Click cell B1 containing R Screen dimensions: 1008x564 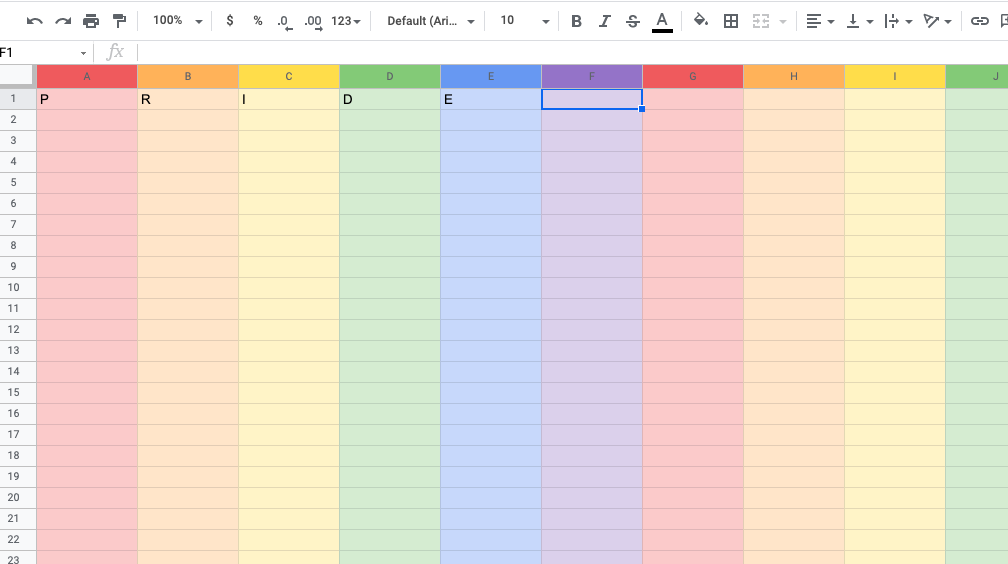point(188,99)
